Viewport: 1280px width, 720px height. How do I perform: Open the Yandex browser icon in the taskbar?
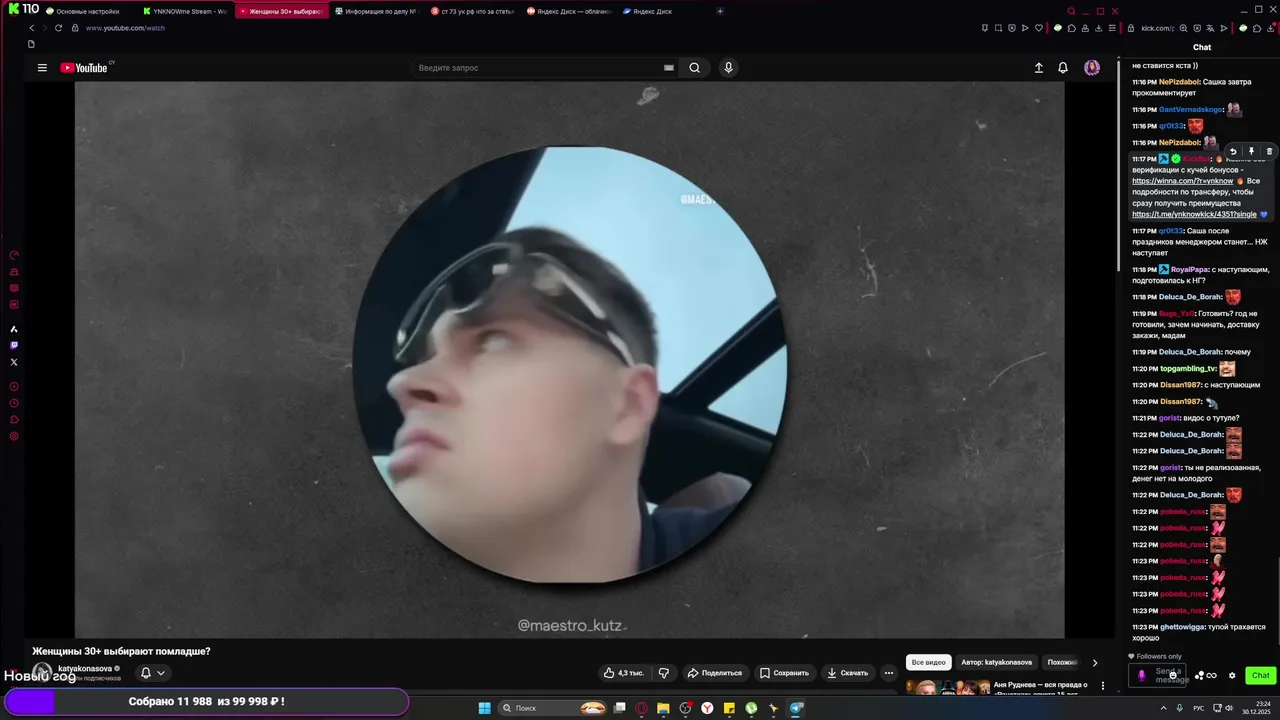click(707, 708)
